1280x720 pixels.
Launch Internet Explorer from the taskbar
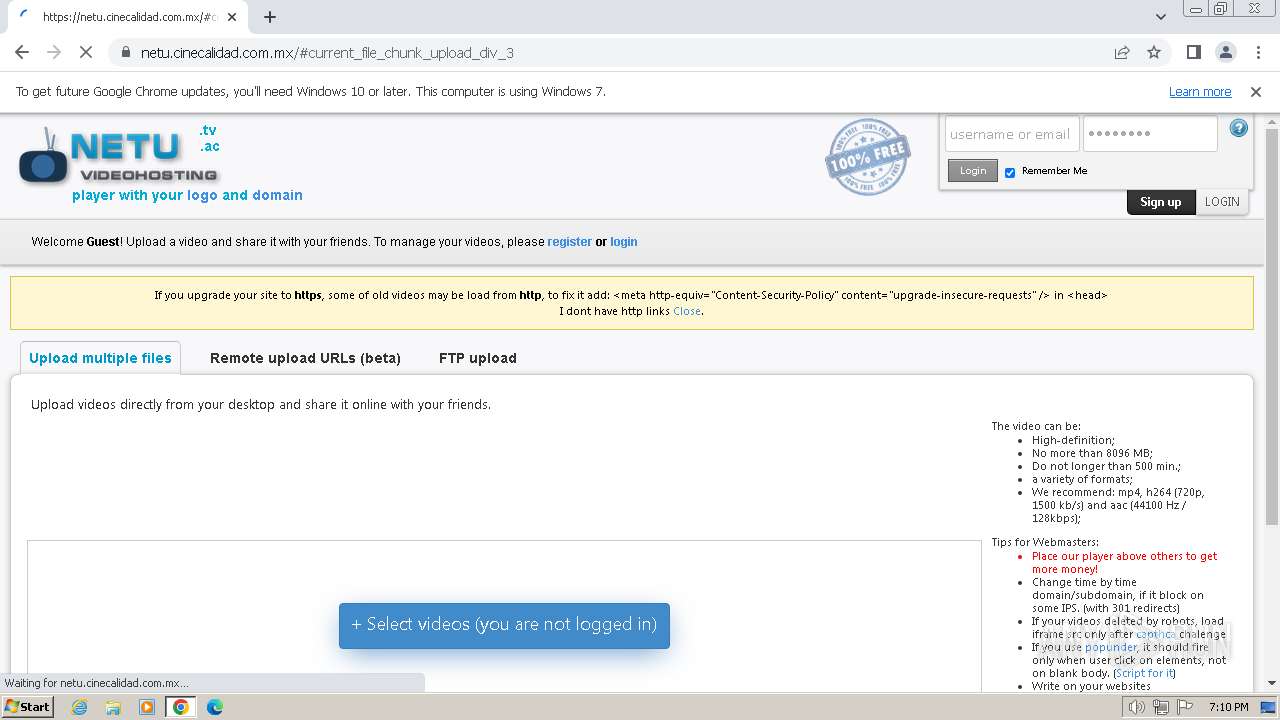click(80, 707)
